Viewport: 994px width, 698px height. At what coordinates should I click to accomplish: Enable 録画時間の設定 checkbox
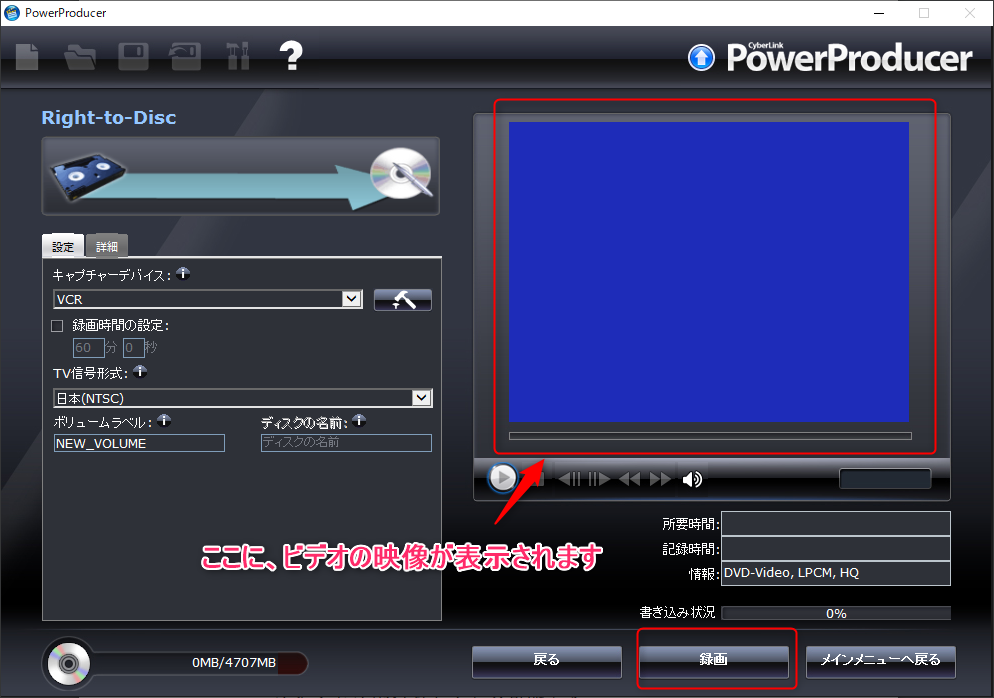tap(57, 326)
